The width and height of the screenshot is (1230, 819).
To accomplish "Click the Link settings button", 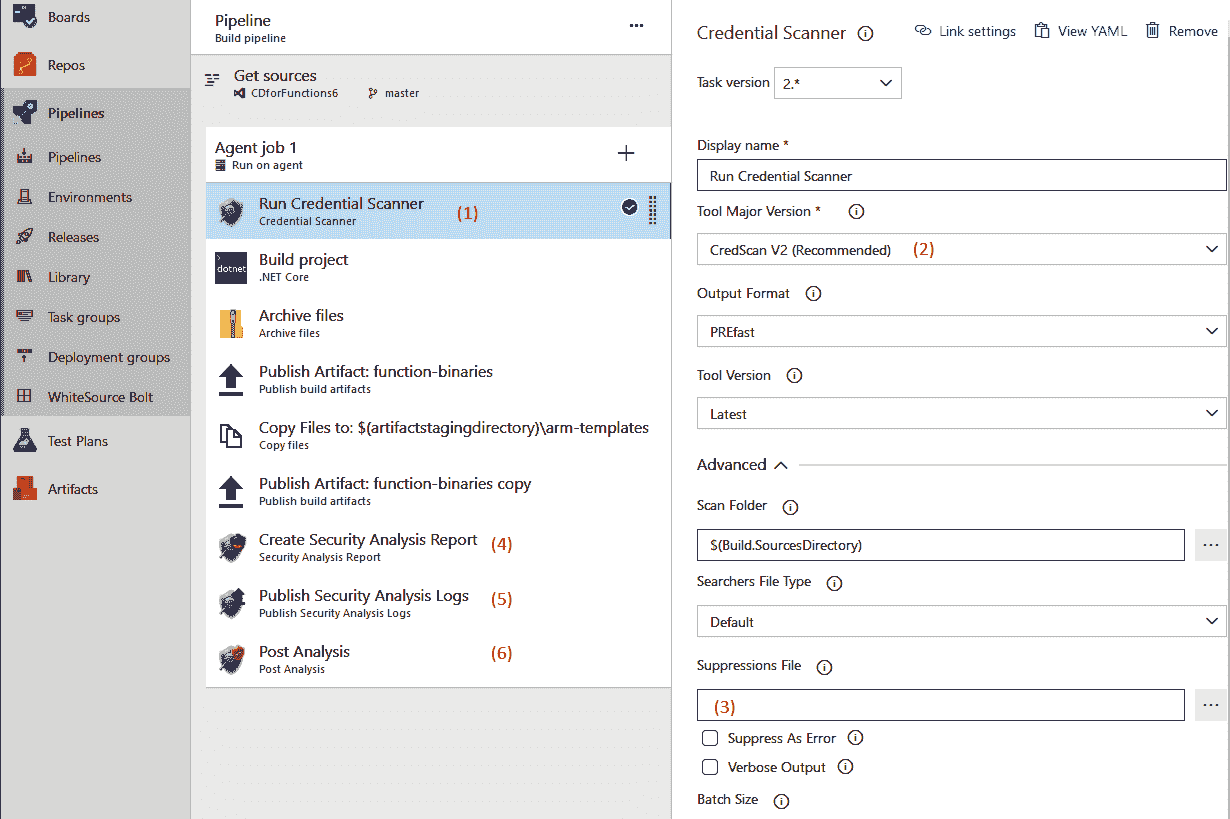I will pos(965,31).
